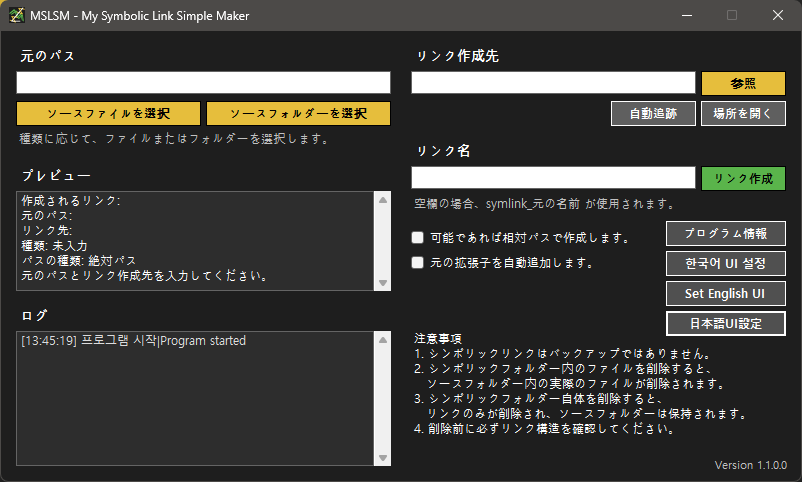Image resolution: width=802 pixels, height=482 pixels.
Task: Open プログラム情報 program info
Action: click(726, 234)
